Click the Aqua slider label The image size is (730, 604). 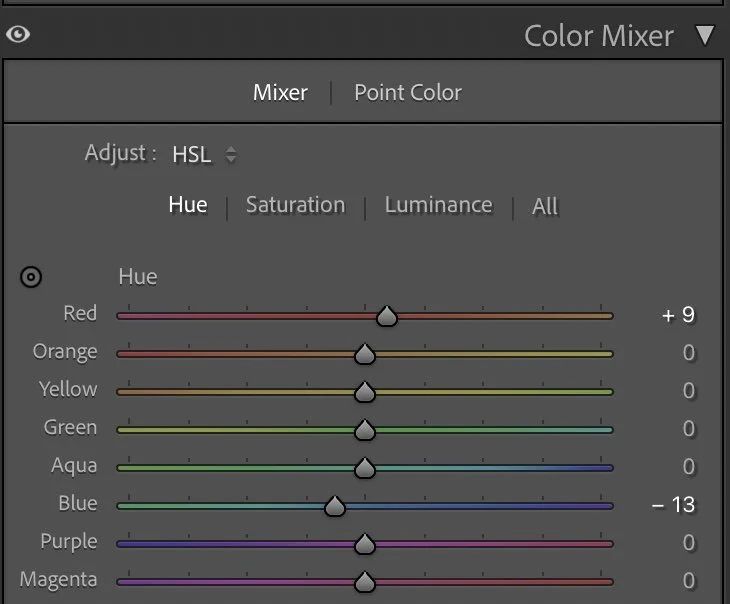point(74,466)
